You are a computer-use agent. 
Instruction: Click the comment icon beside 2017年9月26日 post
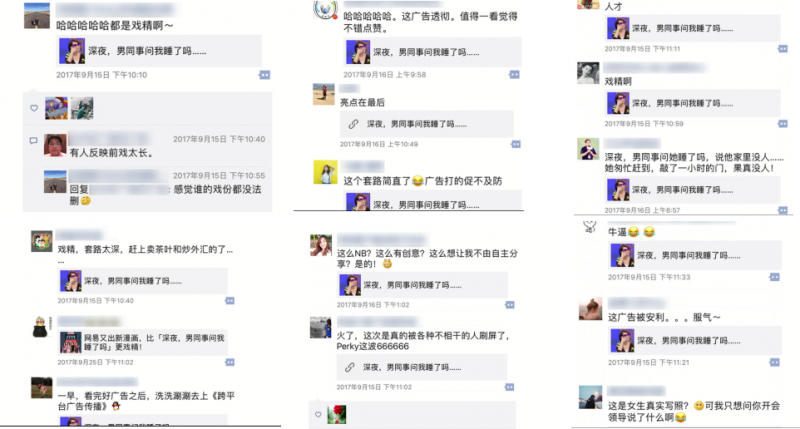[230, 362]
